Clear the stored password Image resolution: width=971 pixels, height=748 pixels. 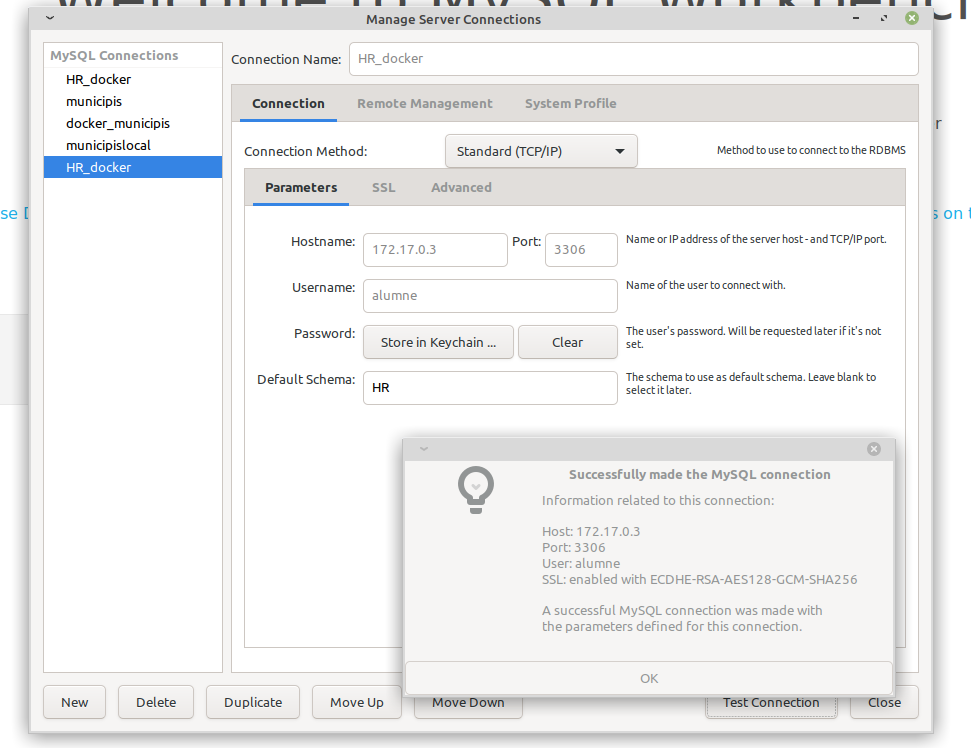click(567, 342)
